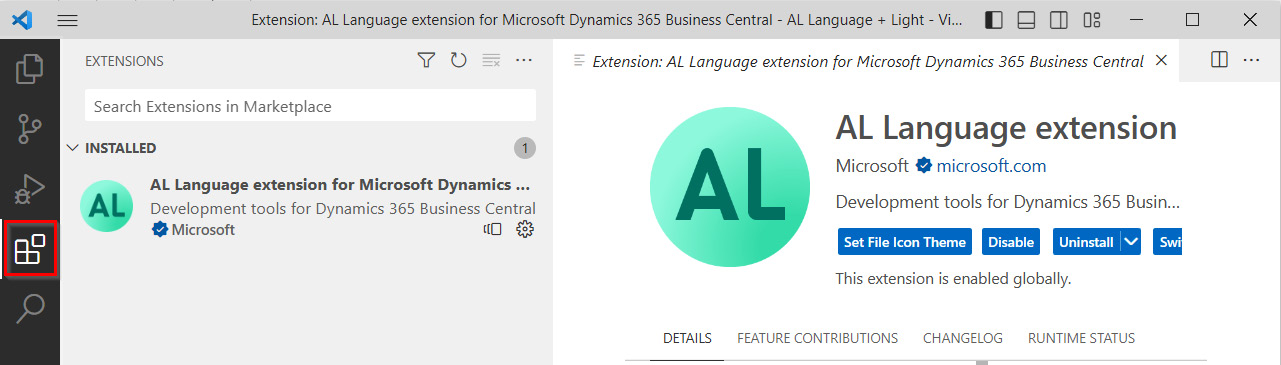
Task: Click the verified publisher badge by microsoft.com
Action: (x=924, y=165)
